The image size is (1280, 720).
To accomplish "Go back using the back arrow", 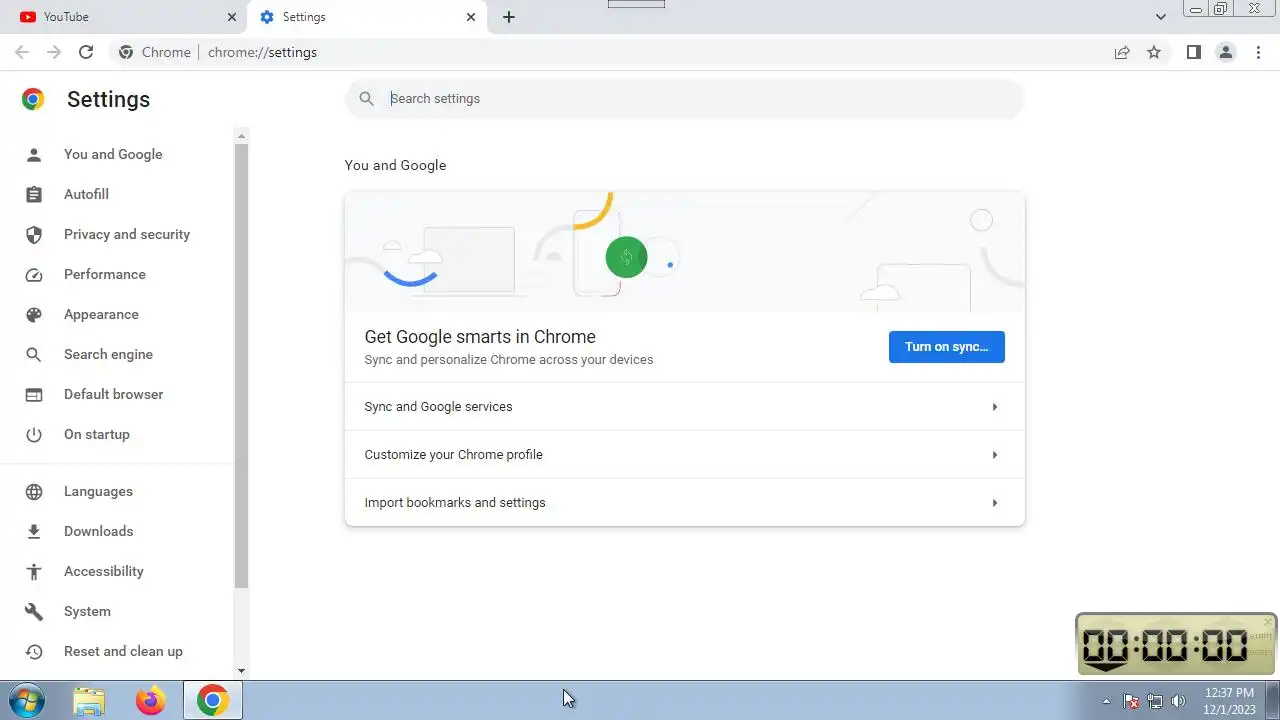I will click(22, 52).
